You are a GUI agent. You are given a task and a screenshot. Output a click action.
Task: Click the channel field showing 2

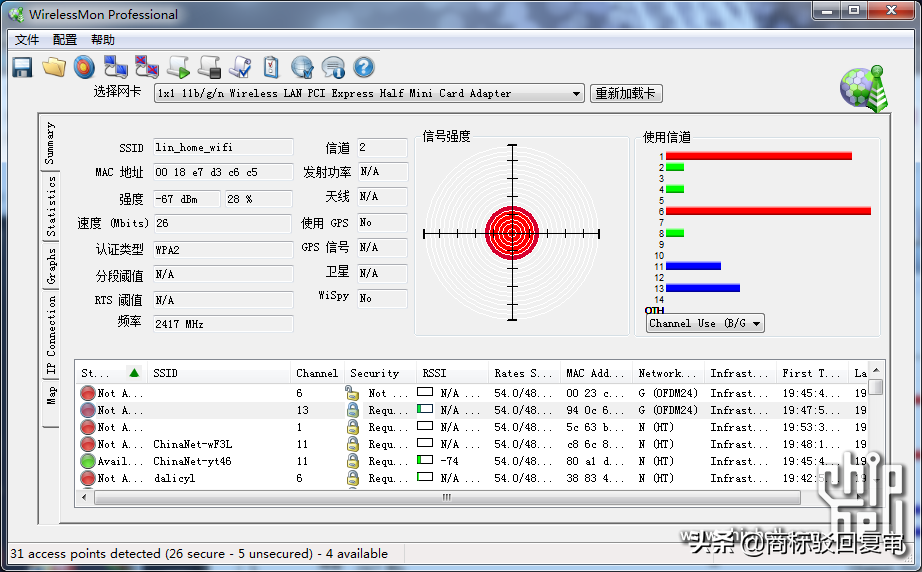[x=382, y=148]
